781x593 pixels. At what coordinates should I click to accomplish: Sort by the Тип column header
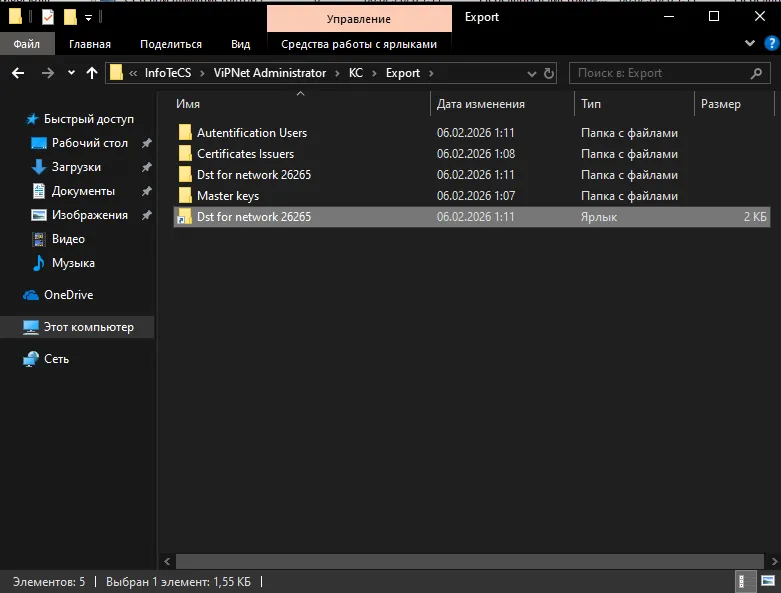591,104
